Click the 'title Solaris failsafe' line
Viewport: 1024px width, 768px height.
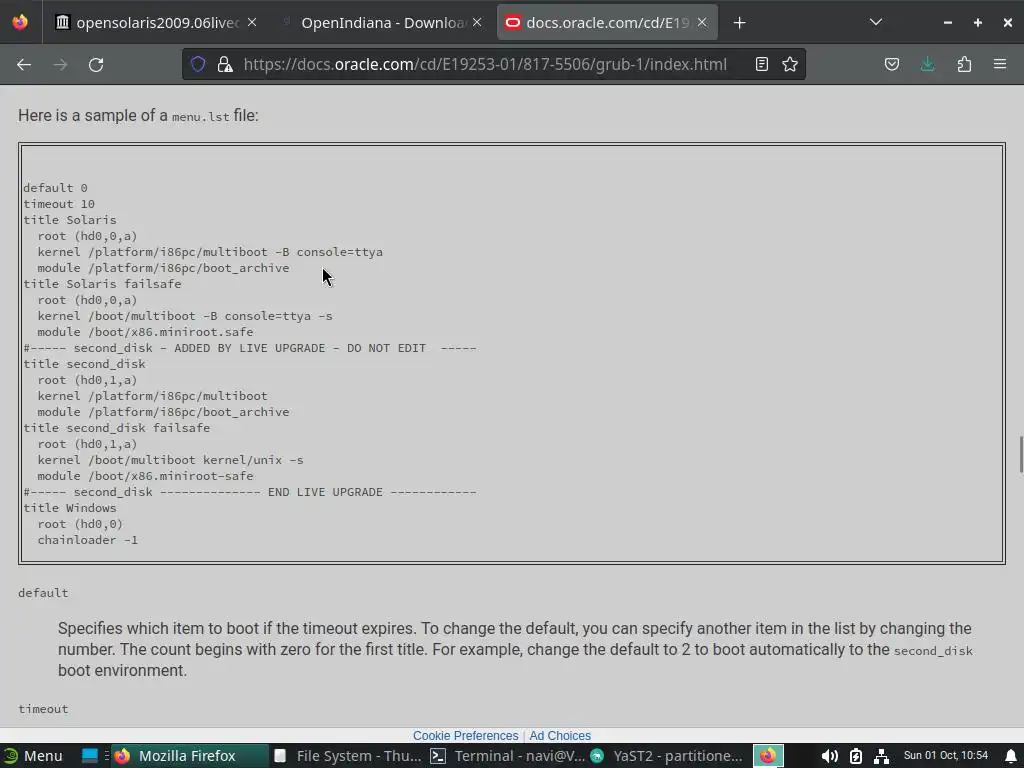click(103, 284)
